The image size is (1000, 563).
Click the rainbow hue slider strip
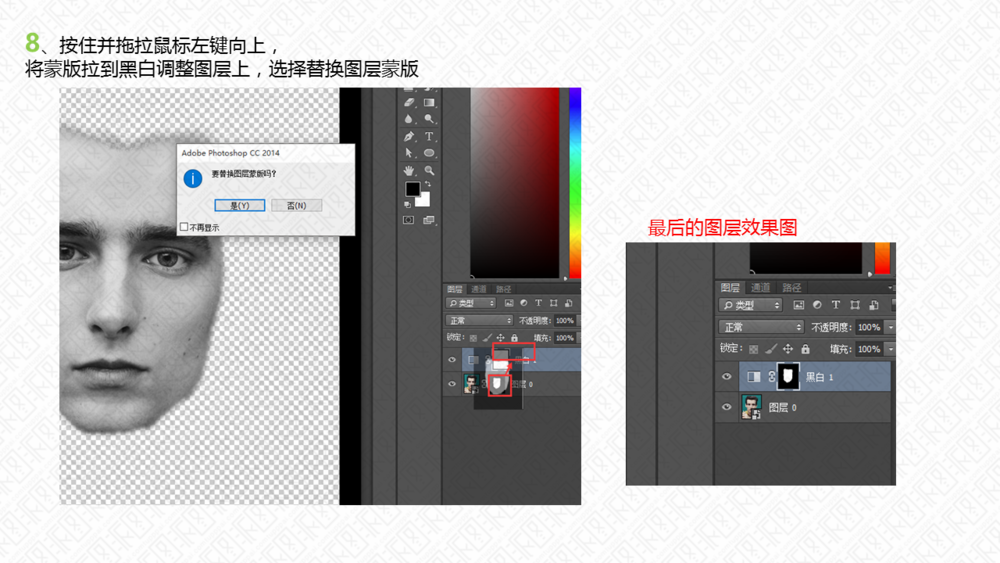coord(575,182)
